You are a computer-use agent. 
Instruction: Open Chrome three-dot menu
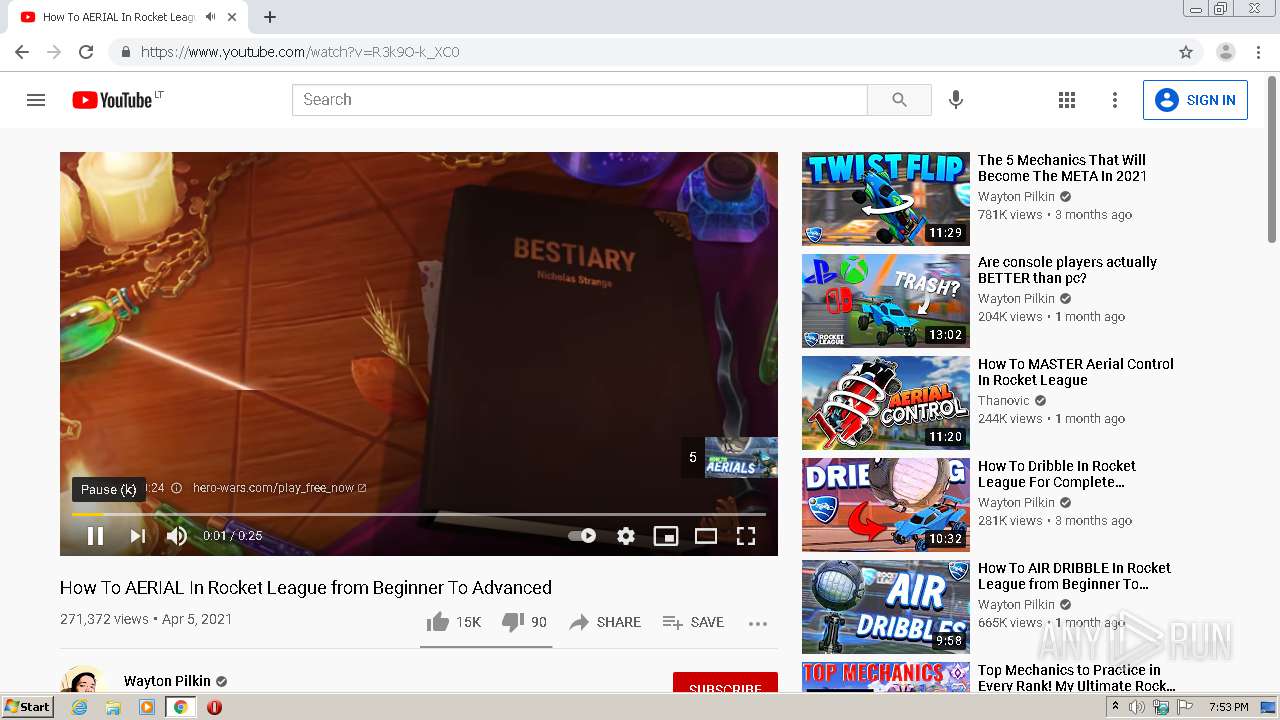[x=1257, y=52]
